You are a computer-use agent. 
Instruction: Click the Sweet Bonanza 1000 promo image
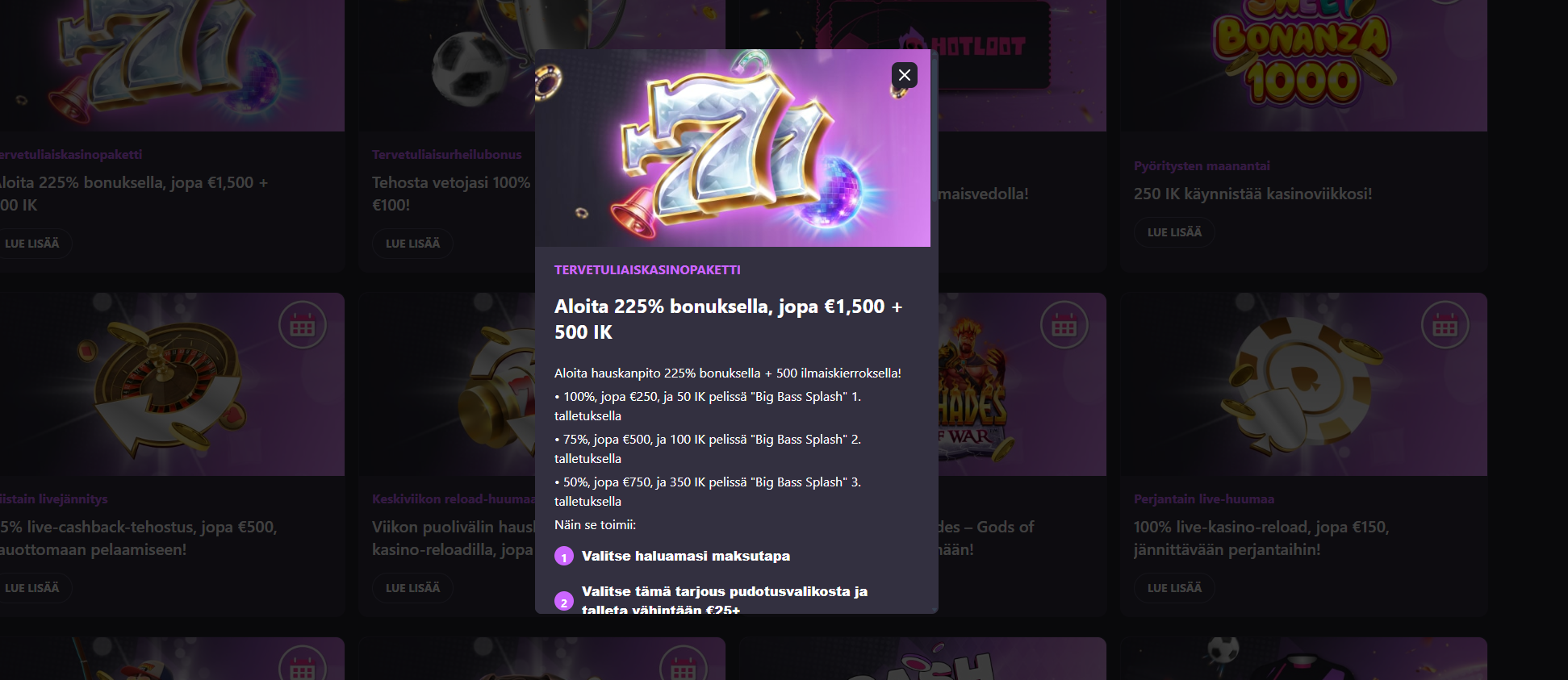1303,65
